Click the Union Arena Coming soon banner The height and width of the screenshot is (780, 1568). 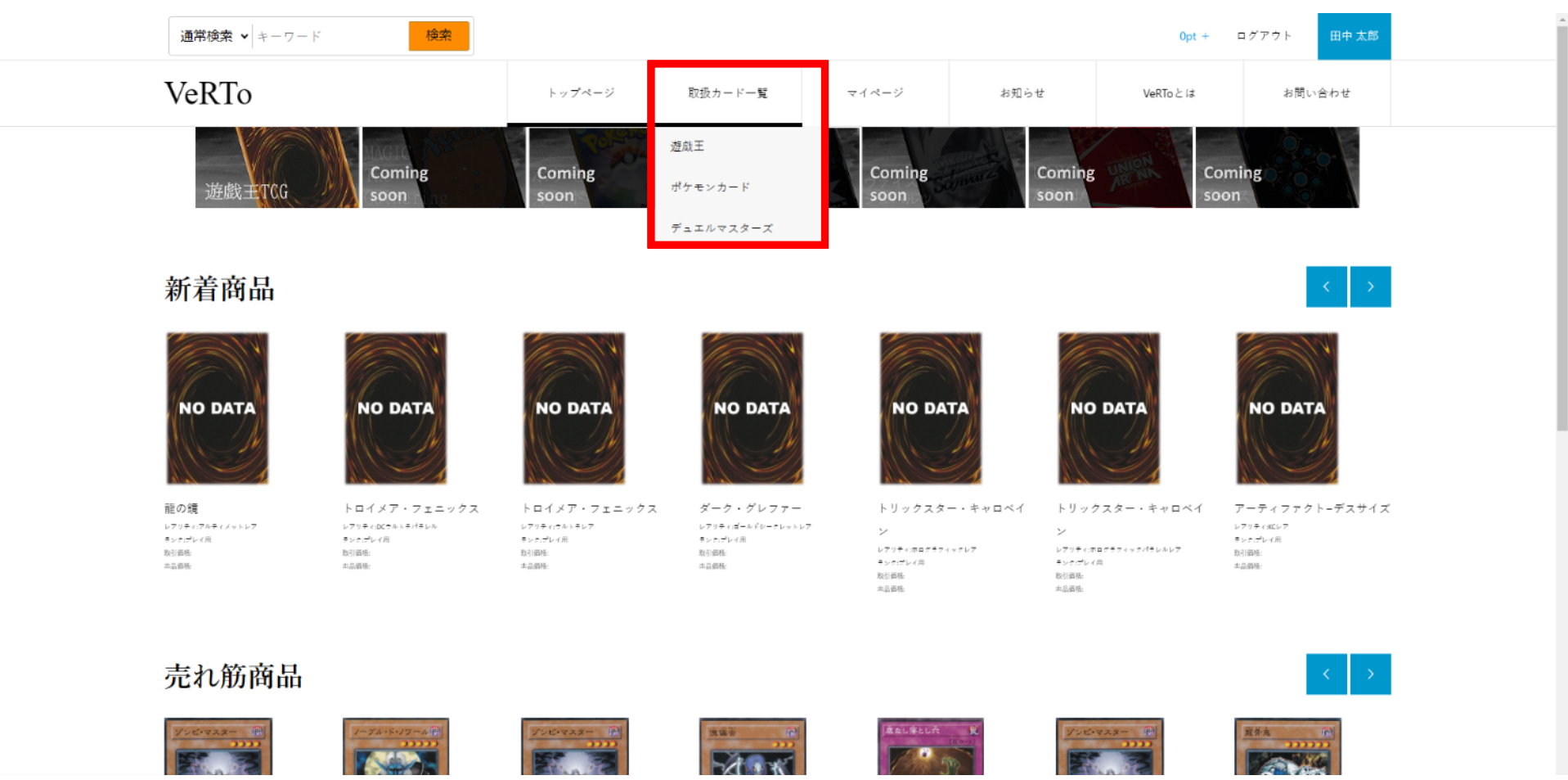coord(1110,167)
